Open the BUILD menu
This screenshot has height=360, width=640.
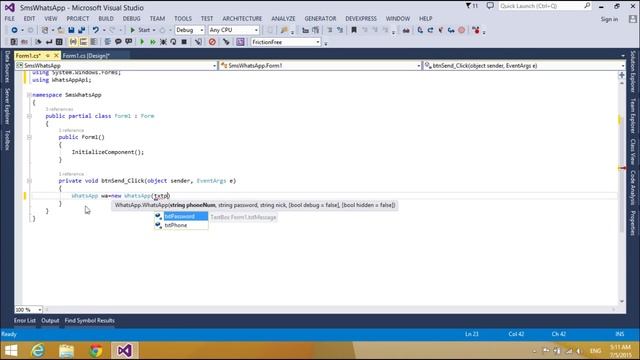click(106, 19)
